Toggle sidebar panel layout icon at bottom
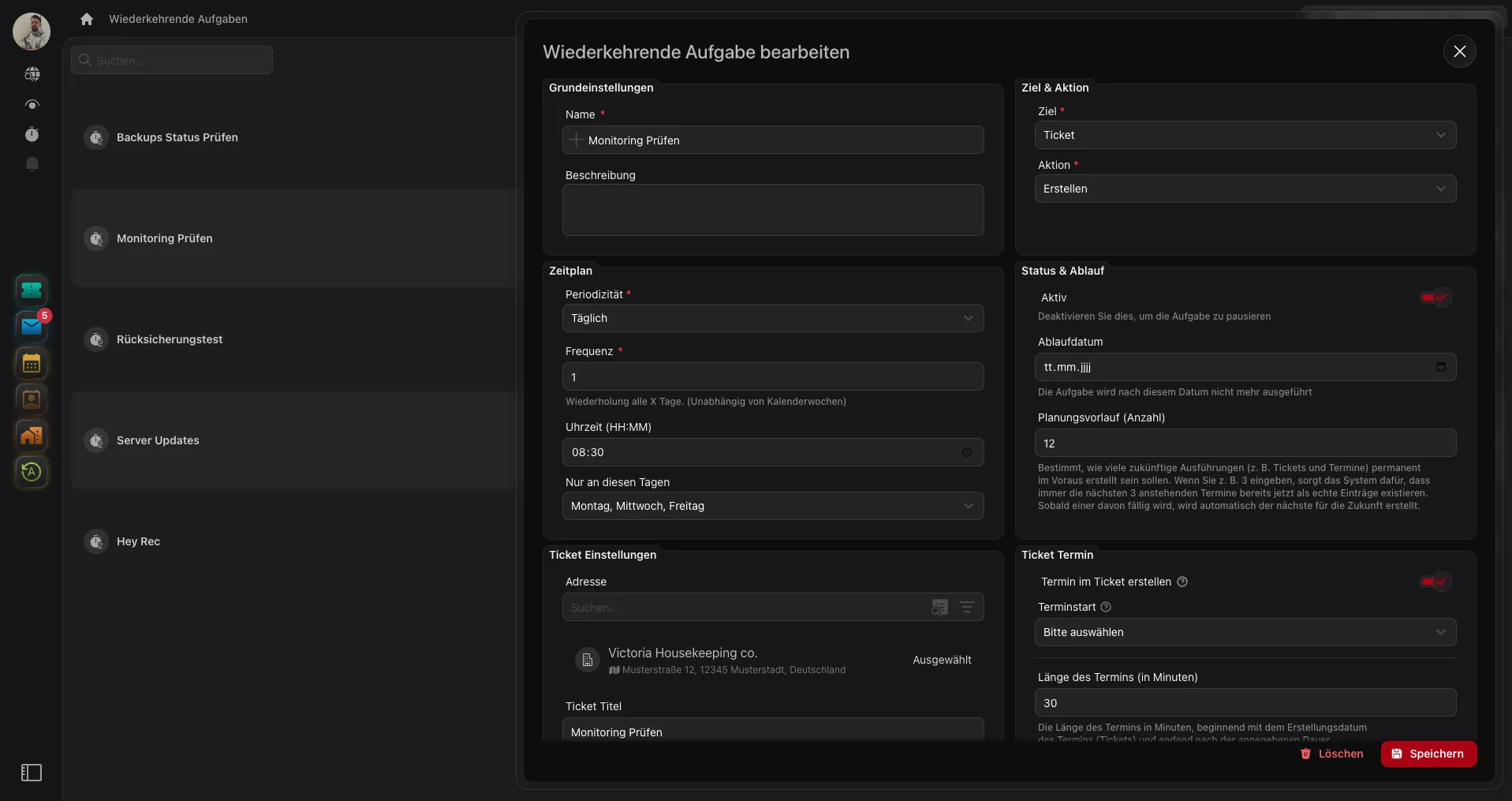This screenshot has height=801, width=1512. [32, 773]
